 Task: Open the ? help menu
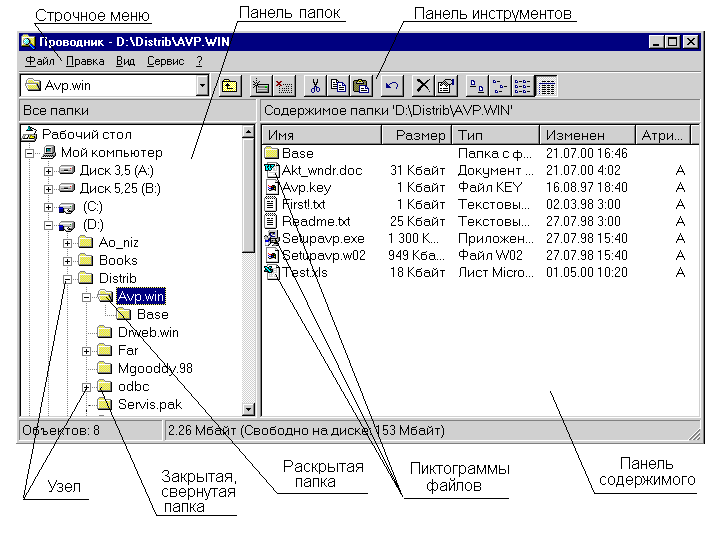(199, 61)
